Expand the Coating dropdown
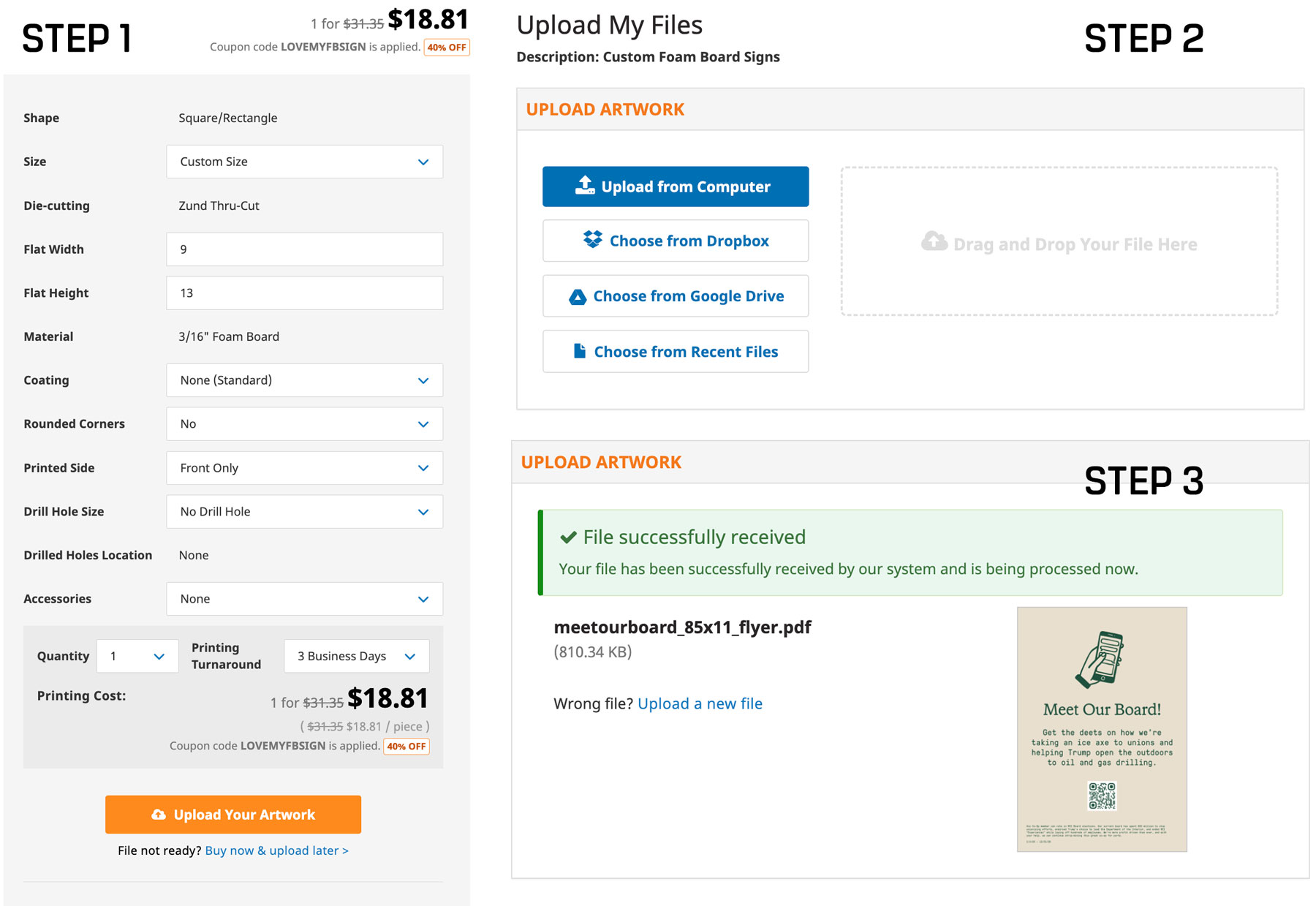This screenshot has height=906, width=1316. pyautogui.click(x=304, y=380)
